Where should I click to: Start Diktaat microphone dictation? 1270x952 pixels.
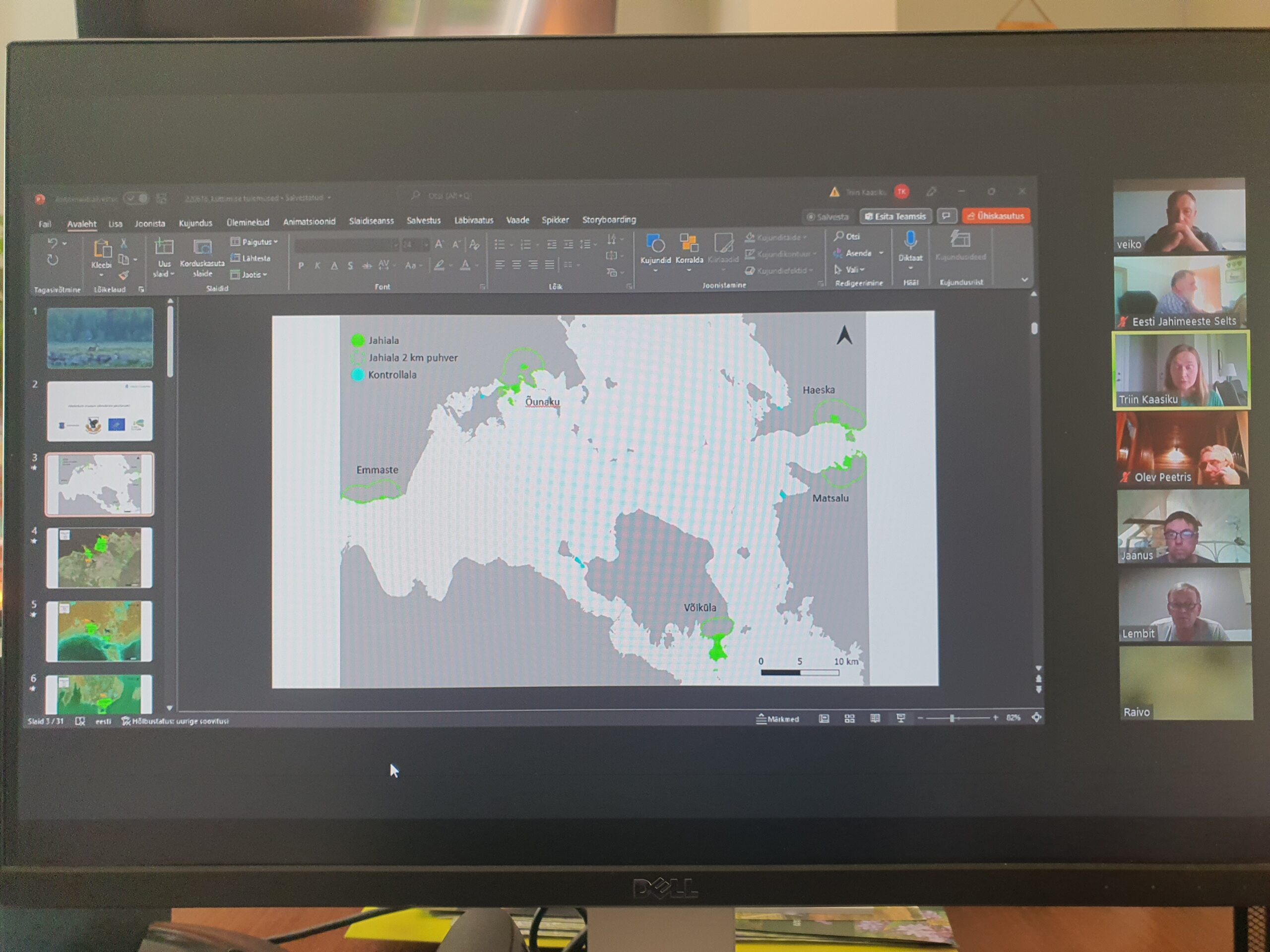coord(910,241)
